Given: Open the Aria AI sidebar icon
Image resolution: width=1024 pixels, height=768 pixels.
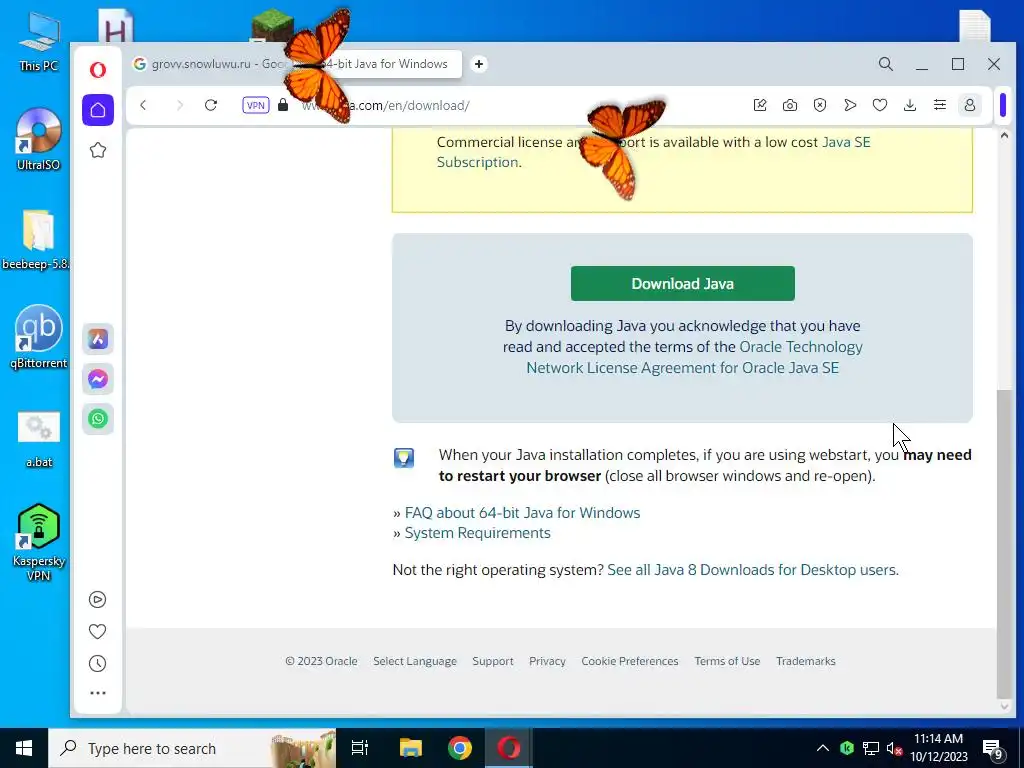Looking at the screenshot, I should click(x=98, y=339).
